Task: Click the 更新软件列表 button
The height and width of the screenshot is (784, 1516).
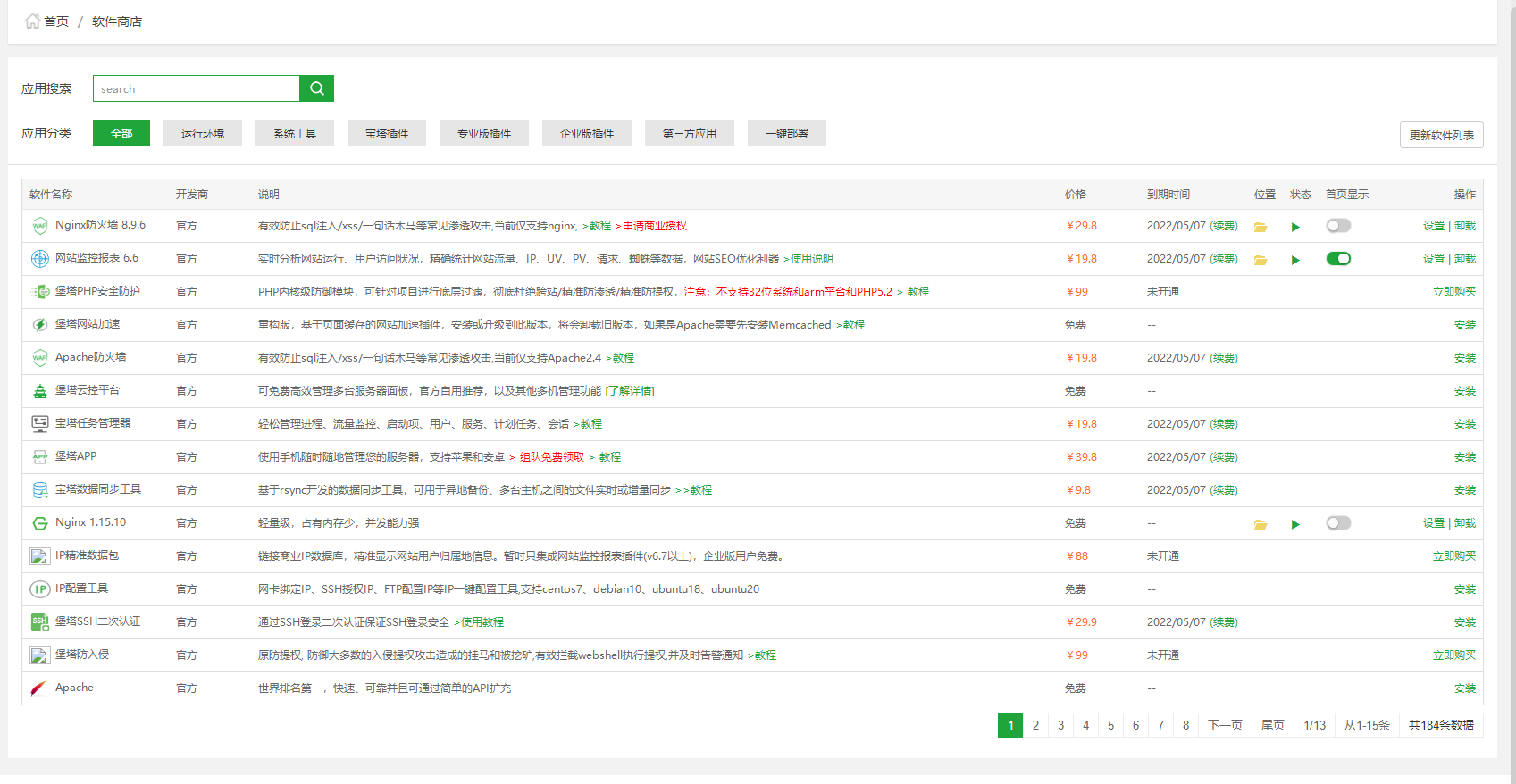Action: [x=1442, y=135]
